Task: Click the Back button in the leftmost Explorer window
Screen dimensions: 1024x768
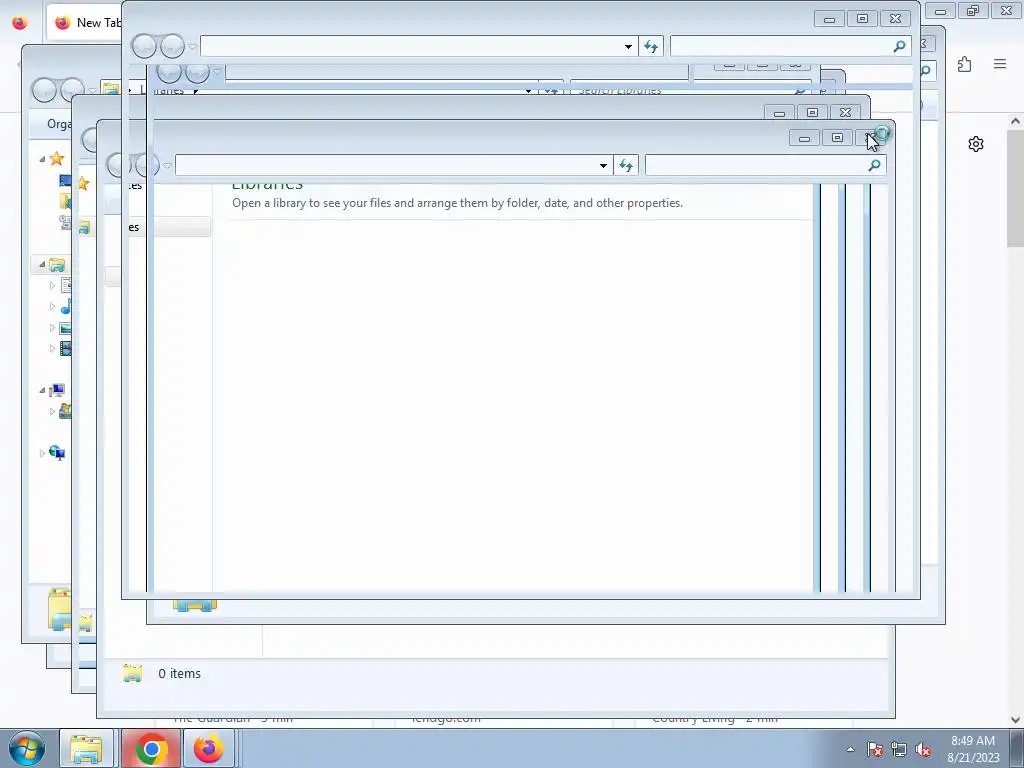Action: 44,90
